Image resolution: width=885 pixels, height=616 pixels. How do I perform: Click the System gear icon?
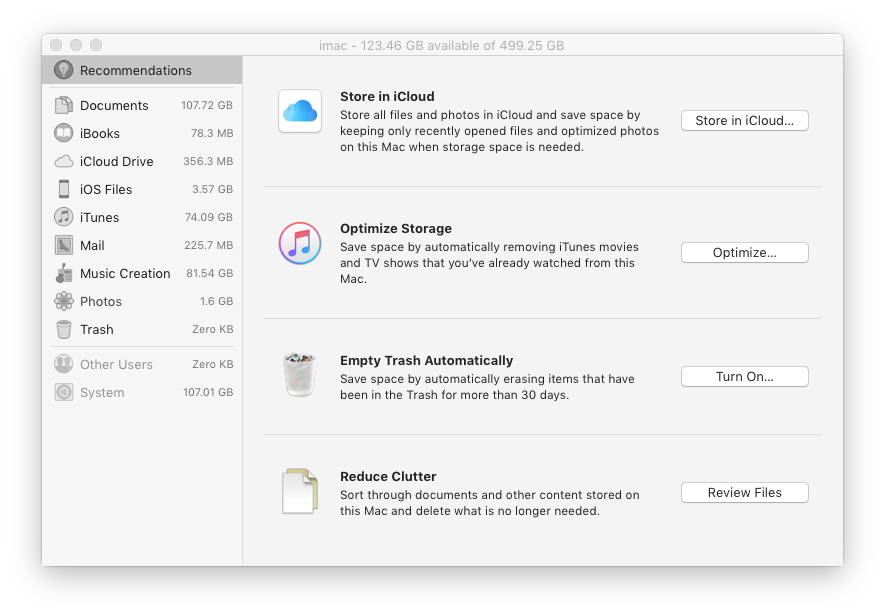pyautogui.click(x=64, y=392)
